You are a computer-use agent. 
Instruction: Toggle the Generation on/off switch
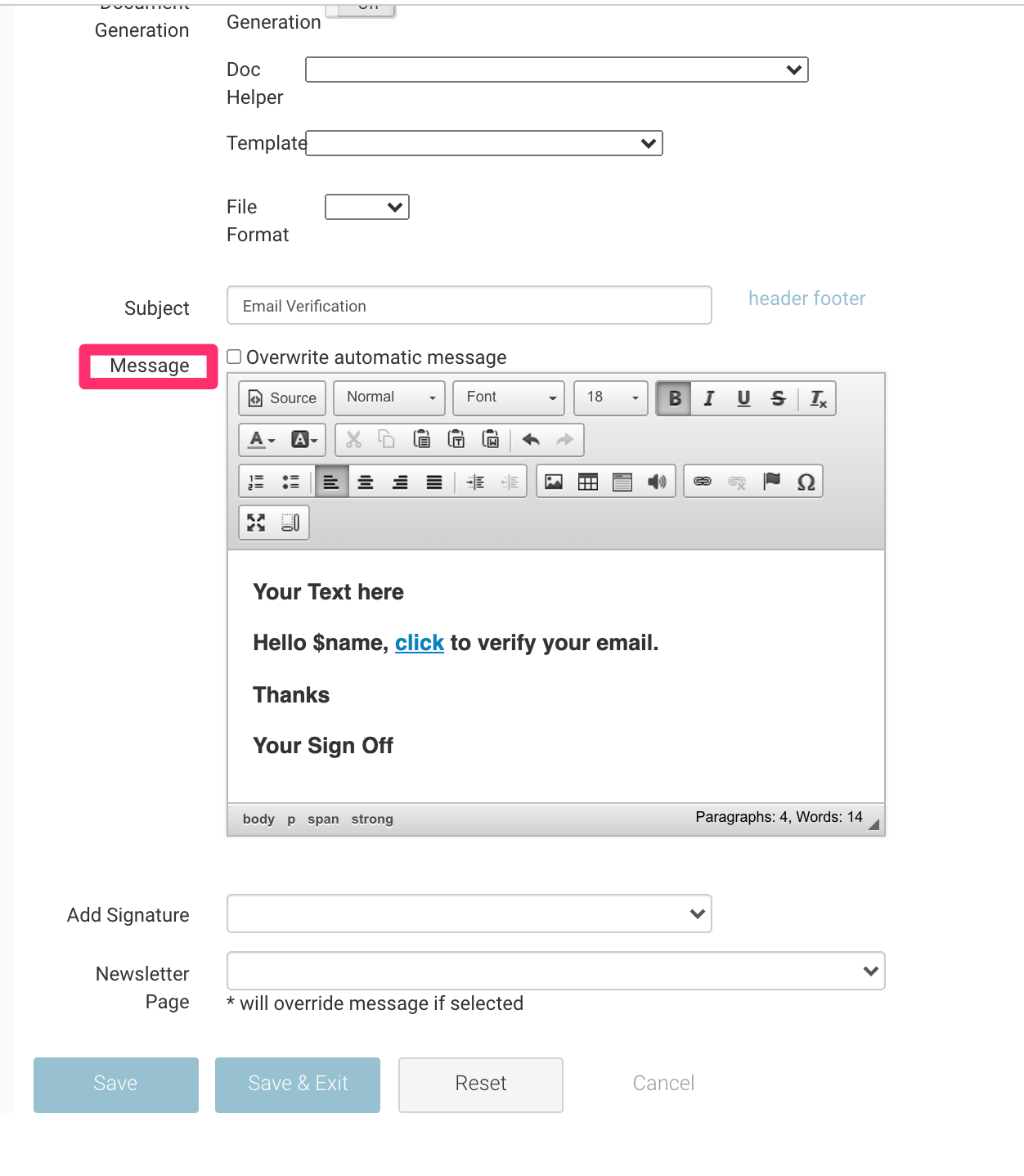click(x=361, y=8)
